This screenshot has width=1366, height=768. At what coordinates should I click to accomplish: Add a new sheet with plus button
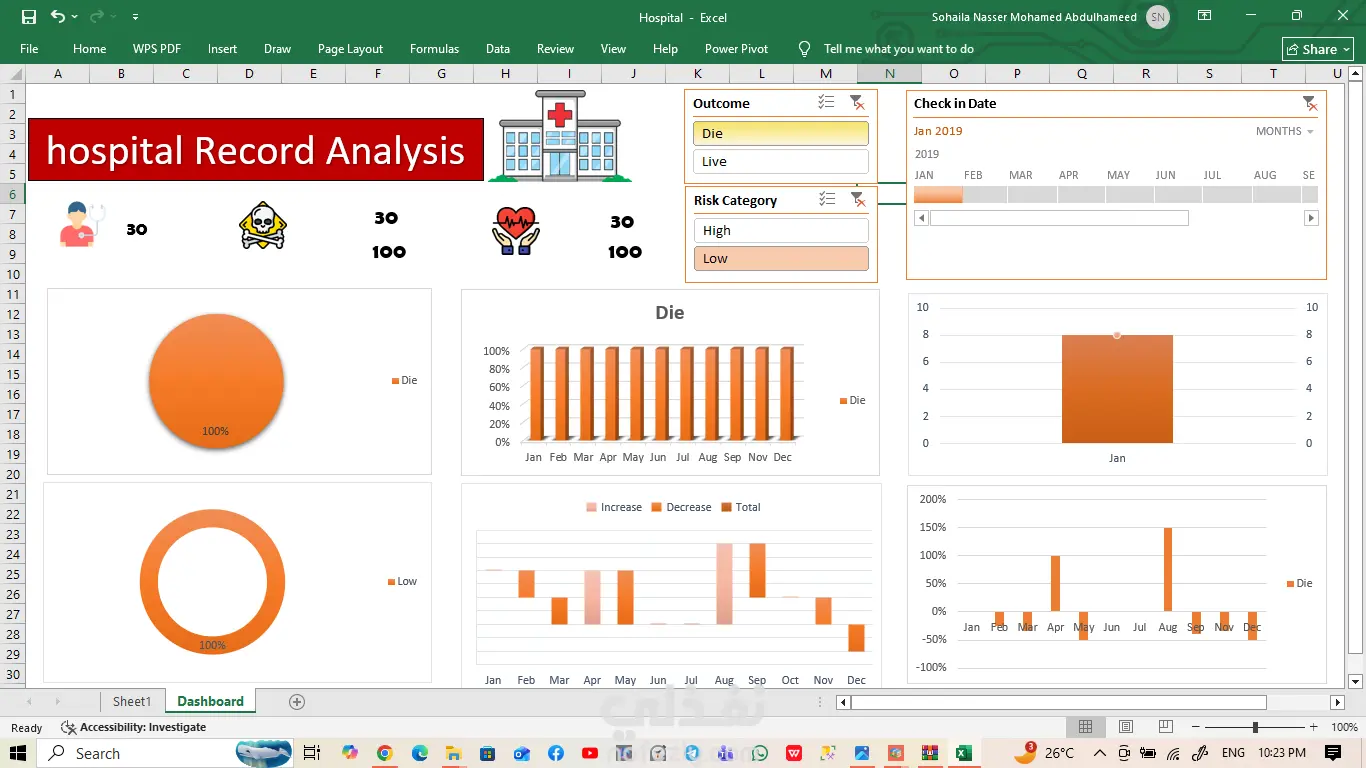[x=297, y=702]
